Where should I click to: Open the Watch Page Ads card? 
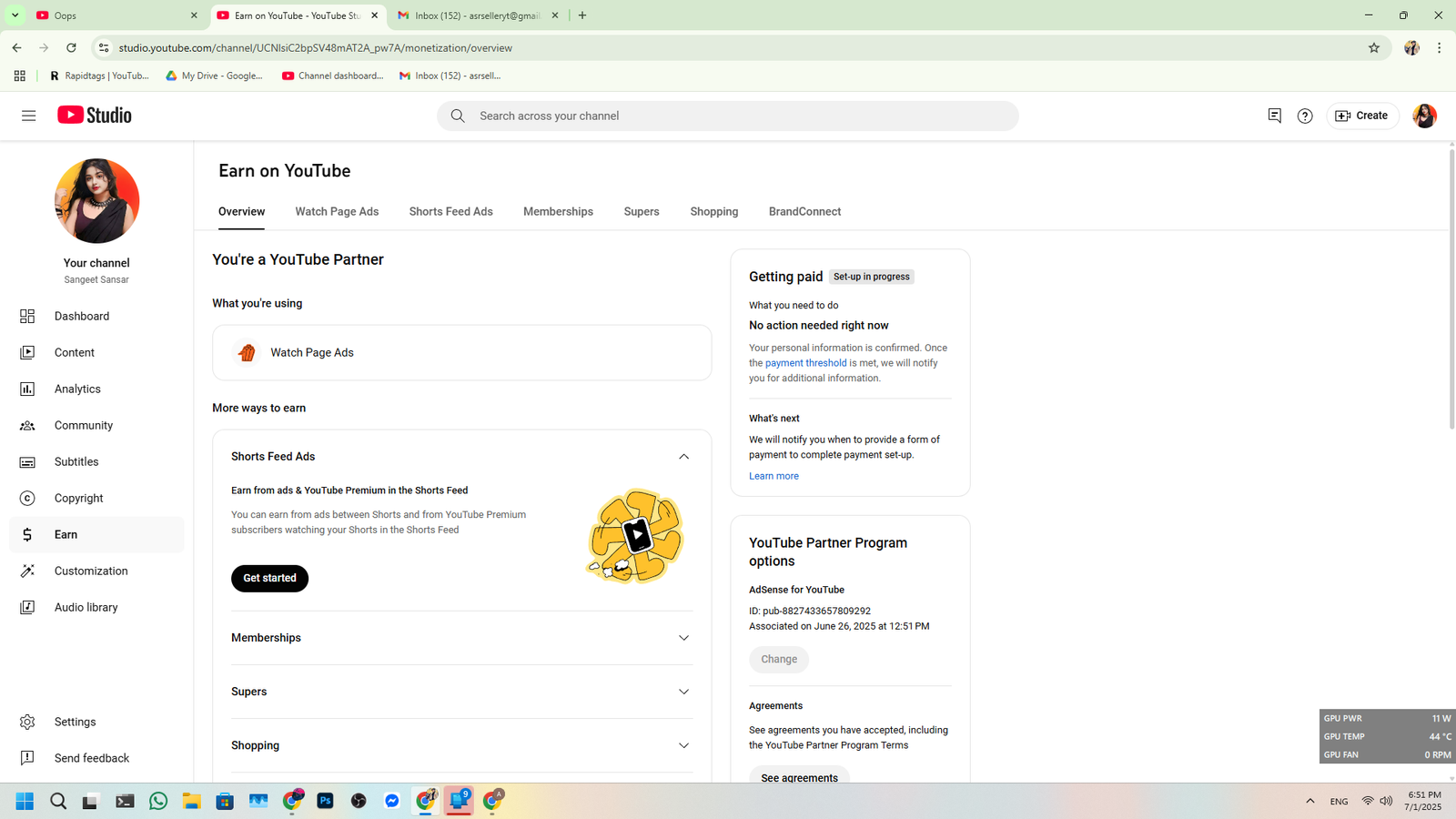[x=461, y=352]
